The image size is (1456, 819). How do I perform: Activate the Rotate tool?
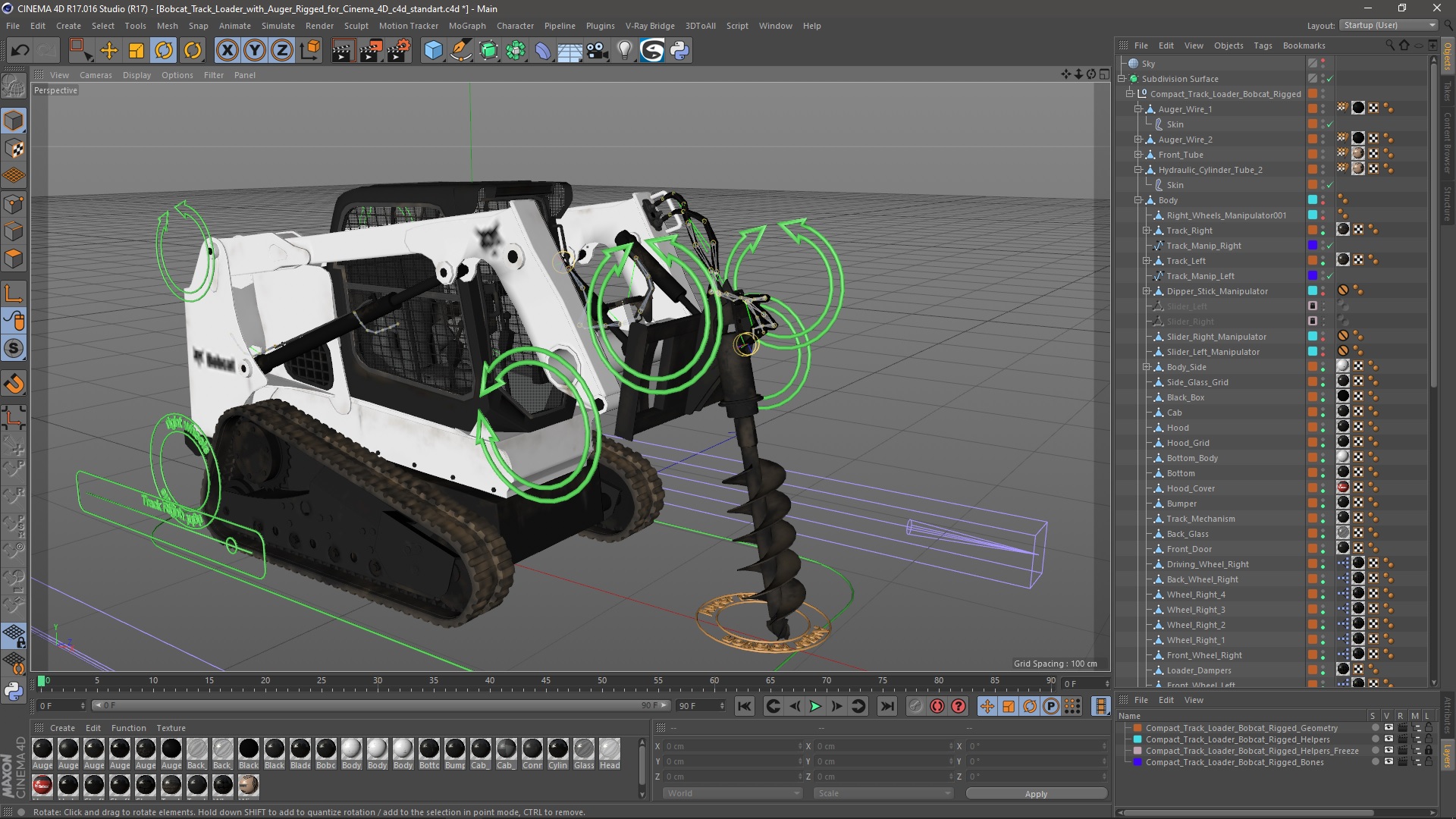[x=164, y=51]
